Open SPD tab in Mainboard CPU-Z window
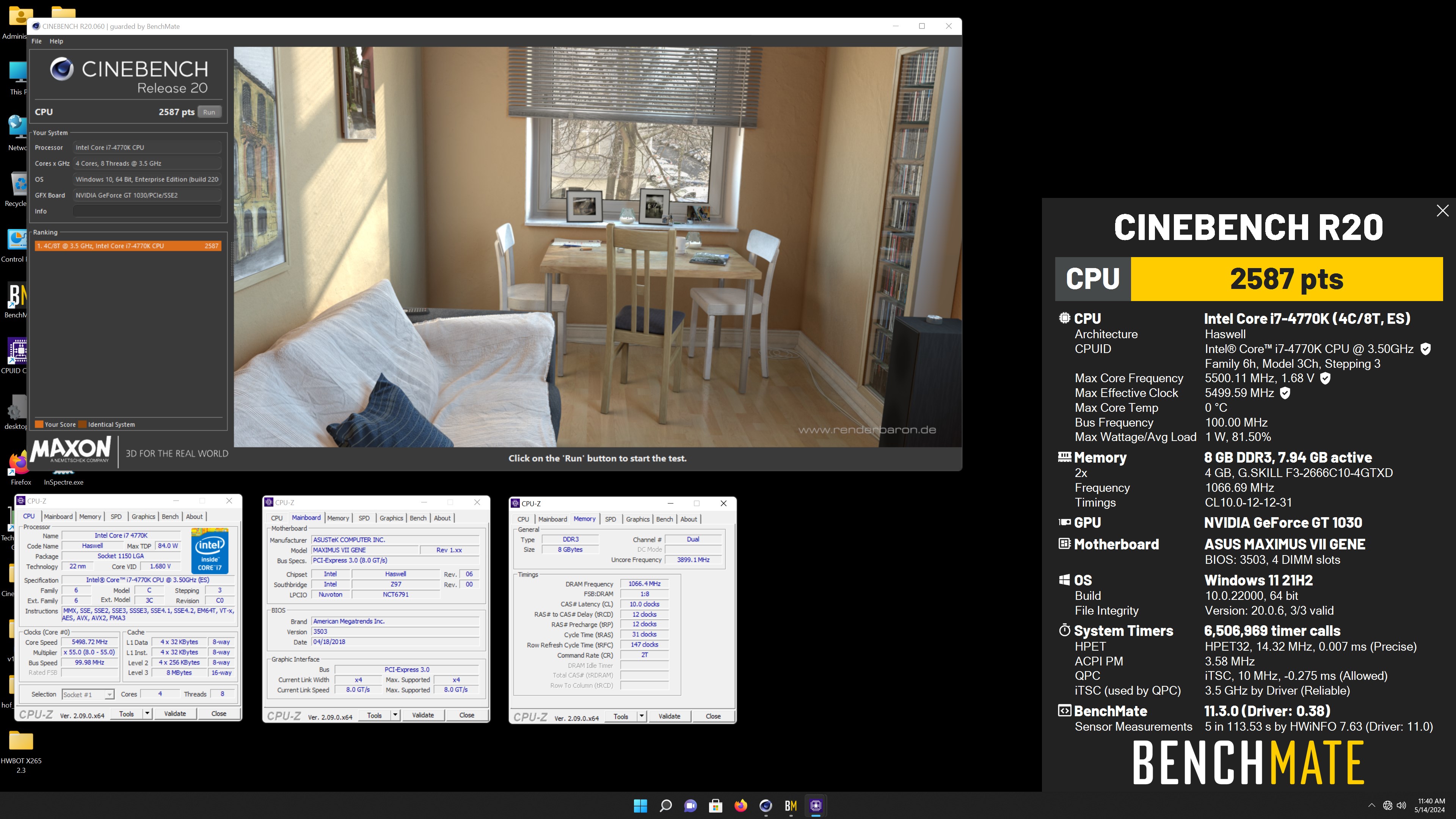Image resolution: width=1456 pixels, height=819 pixels. click(x=364, y=518)
